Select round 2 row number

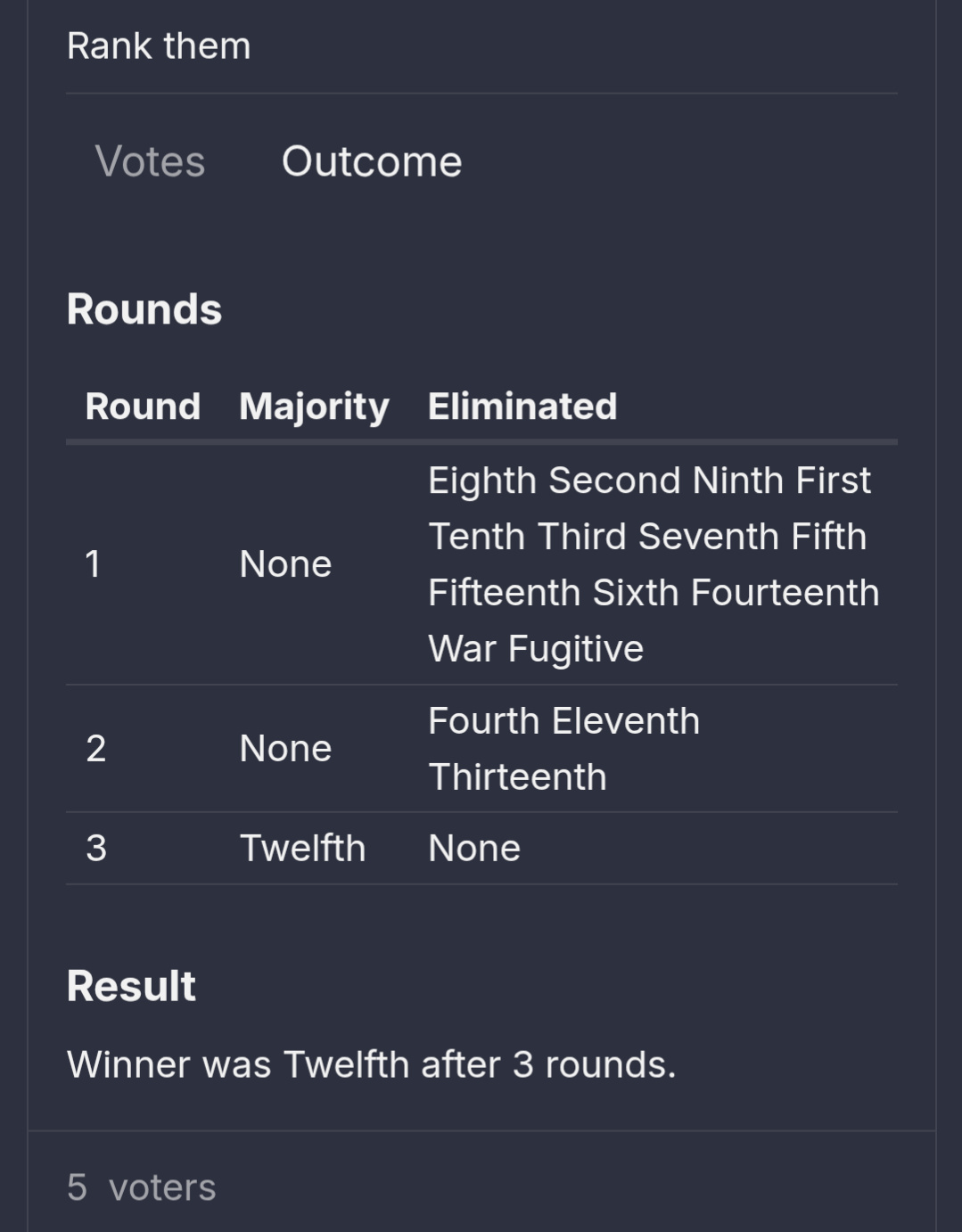(x=95, y=748)
